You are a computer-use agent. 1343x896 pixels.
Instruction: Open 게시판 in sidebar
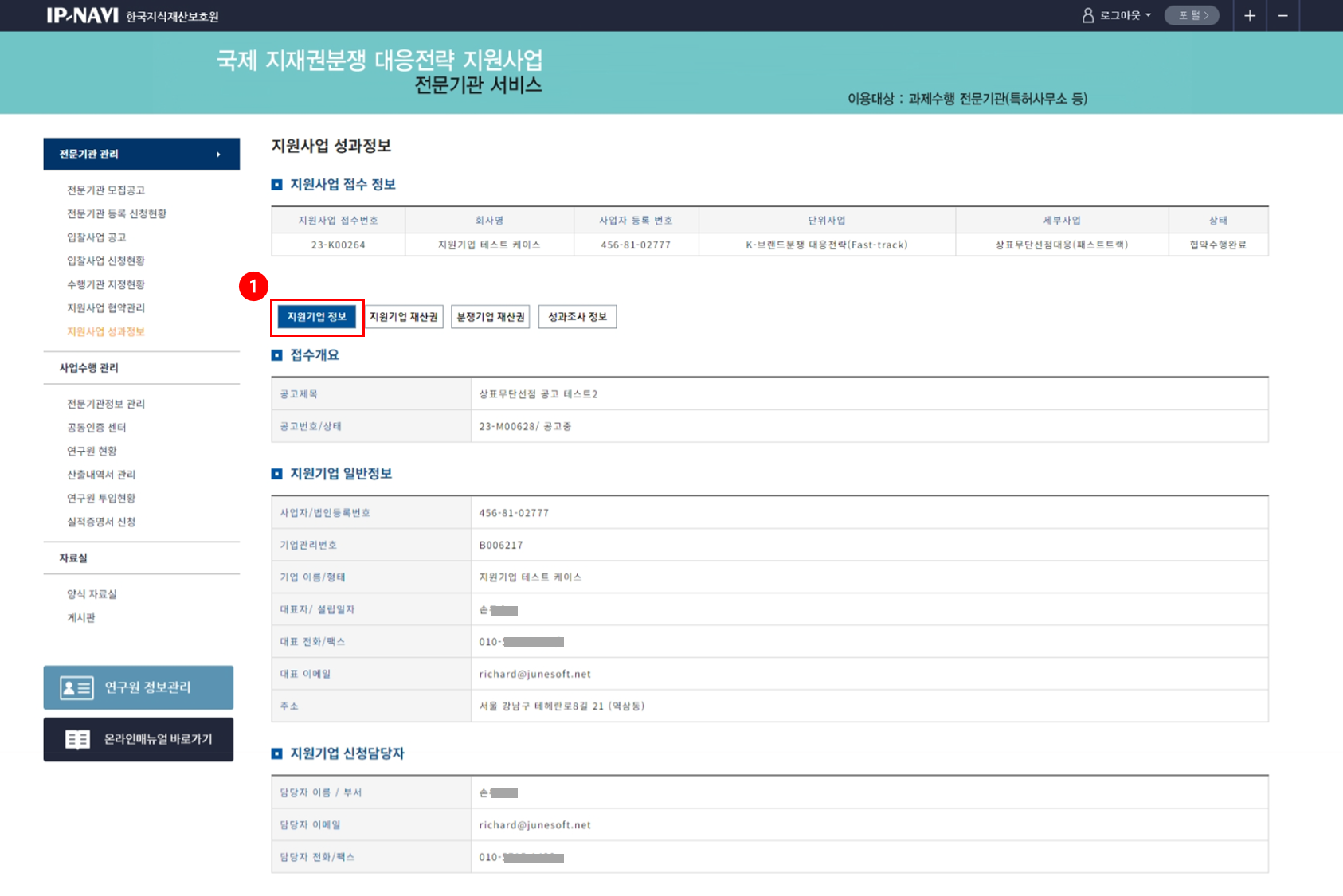pyautogui.click(x=81, y=618)
